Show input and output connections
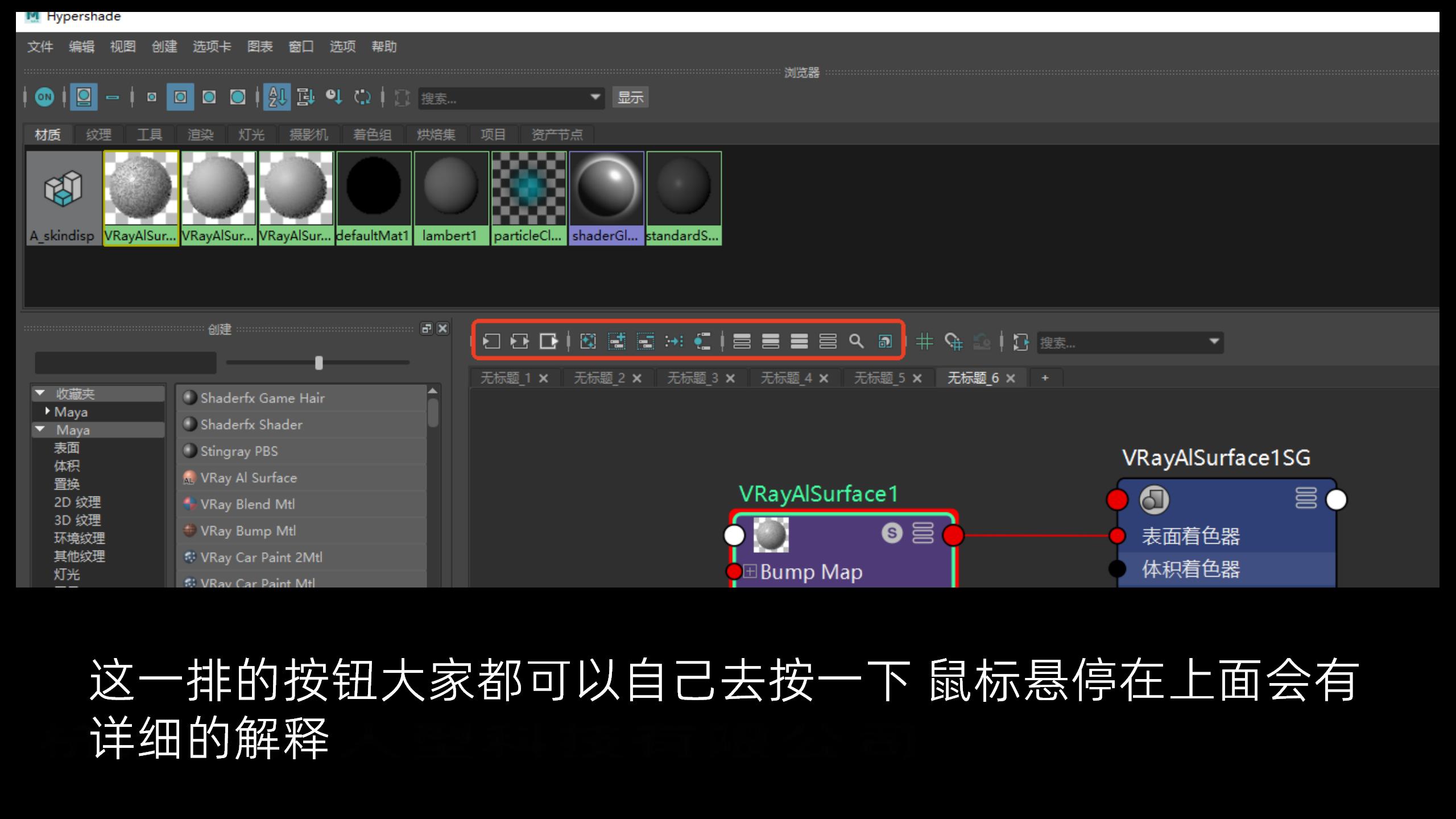 [520, 341]
